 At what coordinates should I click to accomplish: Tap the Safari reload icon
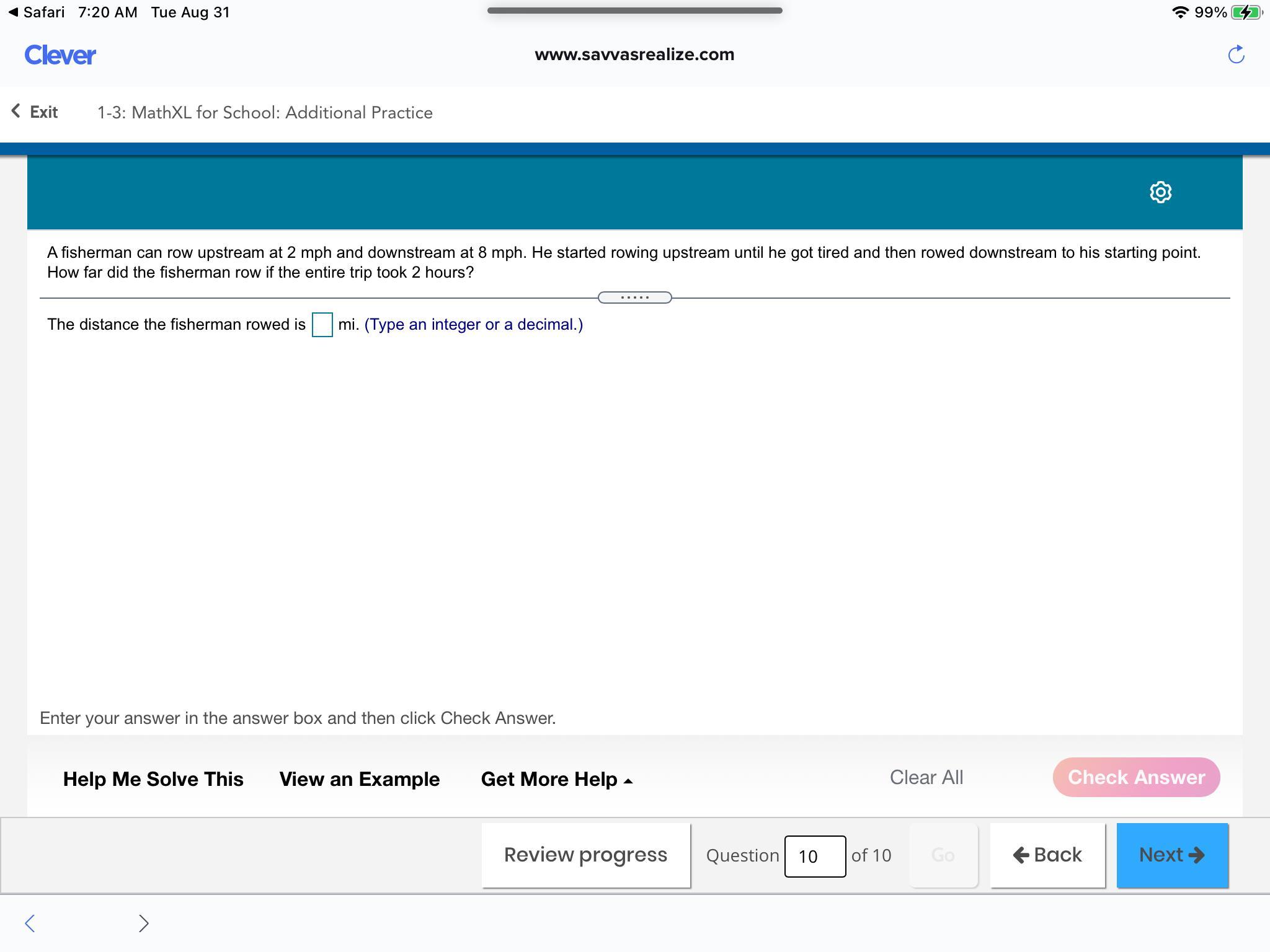click(x=1236, y=55)
